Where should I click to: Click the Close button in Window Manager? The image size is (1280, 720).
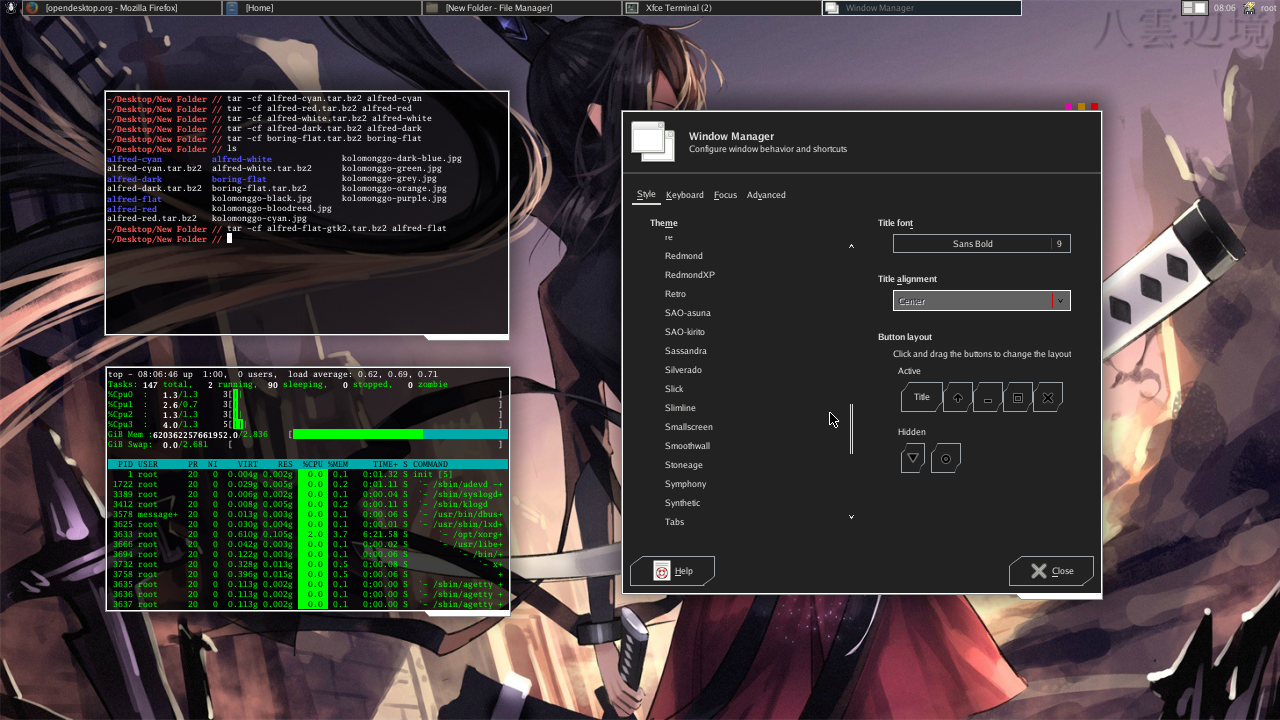coord(1051,571)
